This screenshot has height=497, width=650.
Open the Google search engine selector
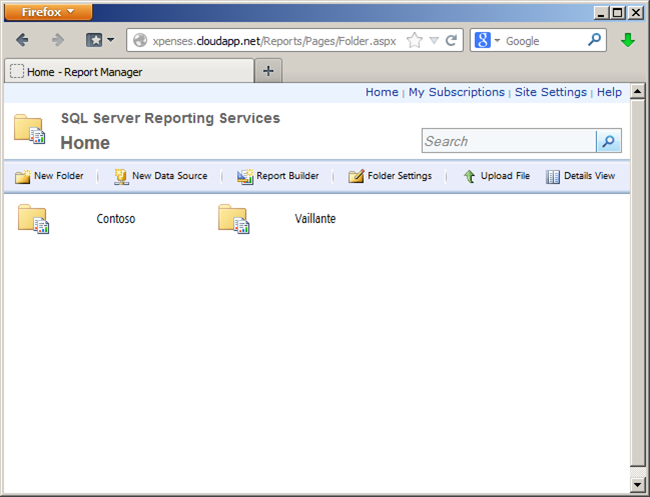tap(487, 40)
